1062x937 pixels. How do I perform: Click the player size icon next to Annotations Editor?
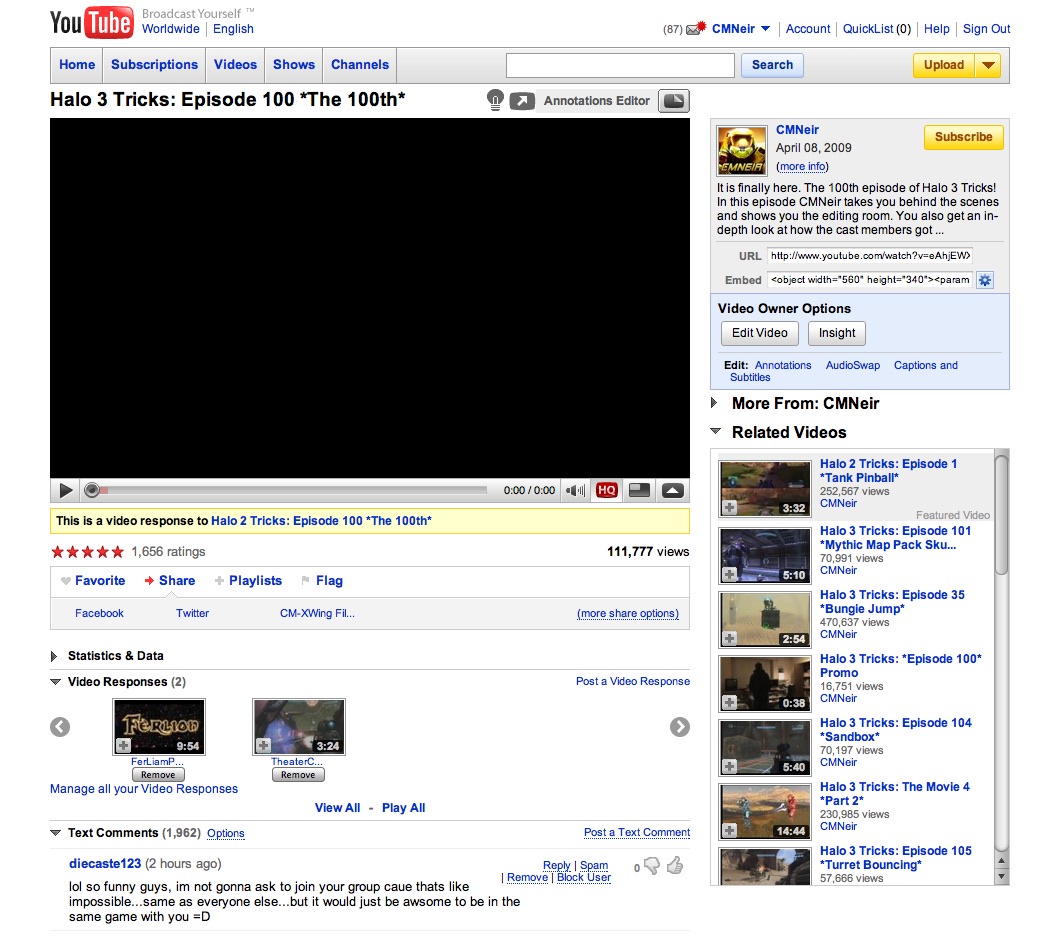pos(674,101)
